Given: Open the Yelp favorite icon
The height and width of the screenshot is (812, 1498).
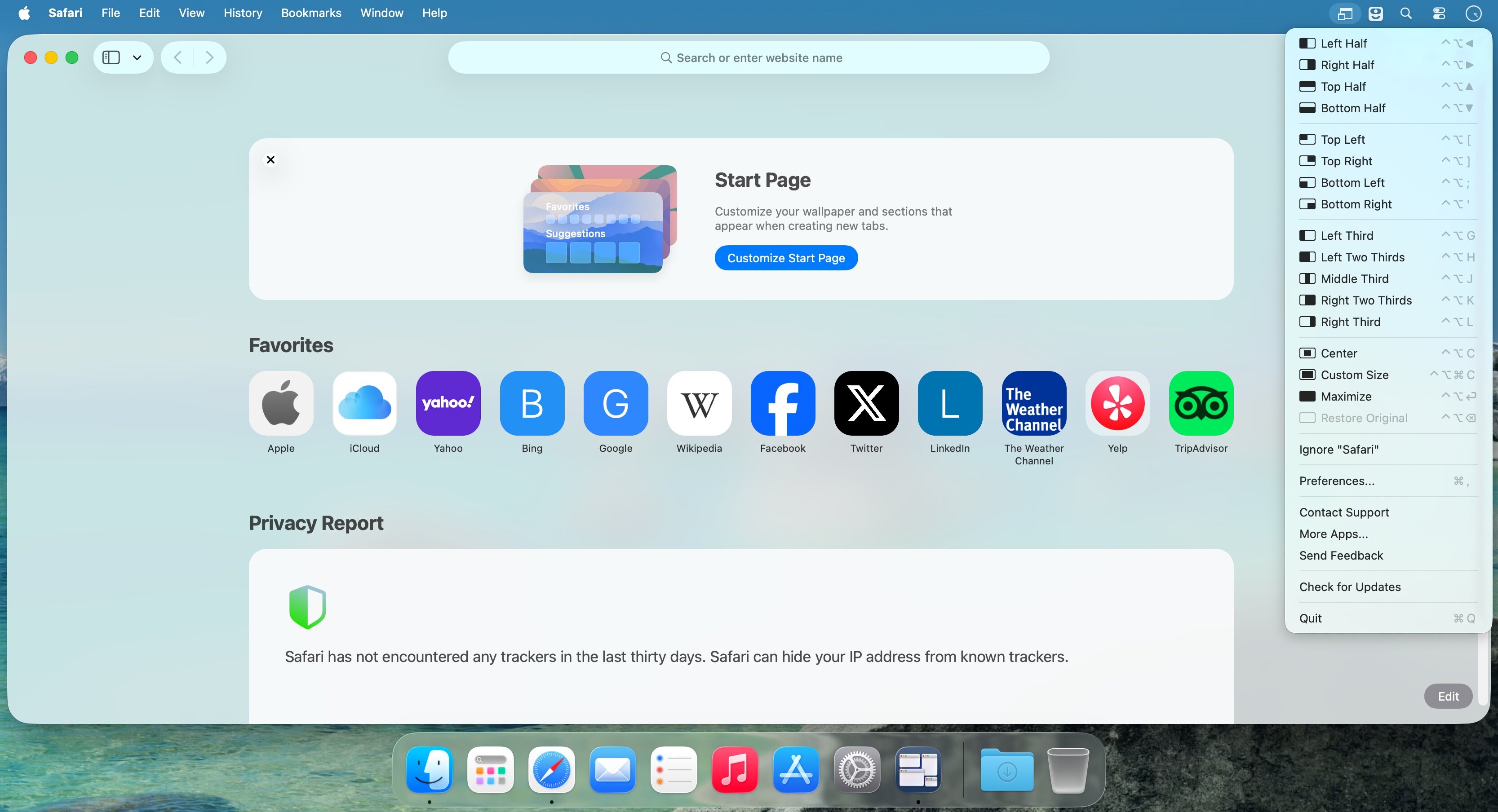Looking at the screenshot, I should pyautogui.click(x=1117, y=403).
